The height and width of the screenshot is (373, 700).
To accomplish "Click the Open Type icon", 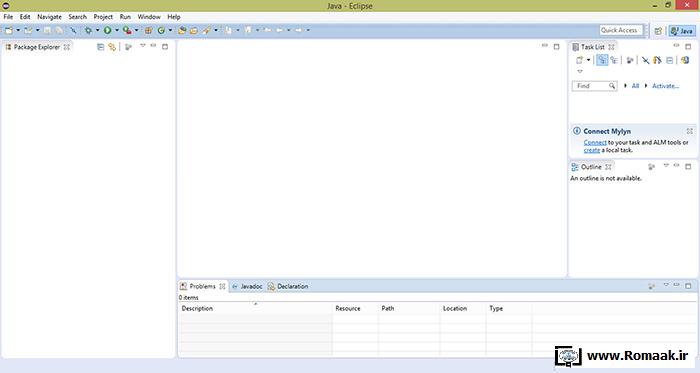I will 182,30.
